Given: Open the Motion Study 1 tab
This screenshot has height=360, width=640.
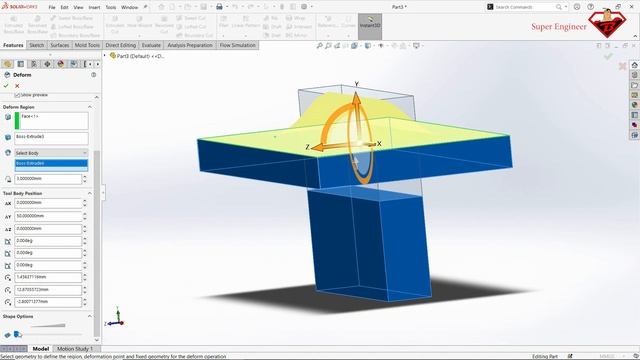Looking at the screenshot, I should tap(75, 349).
